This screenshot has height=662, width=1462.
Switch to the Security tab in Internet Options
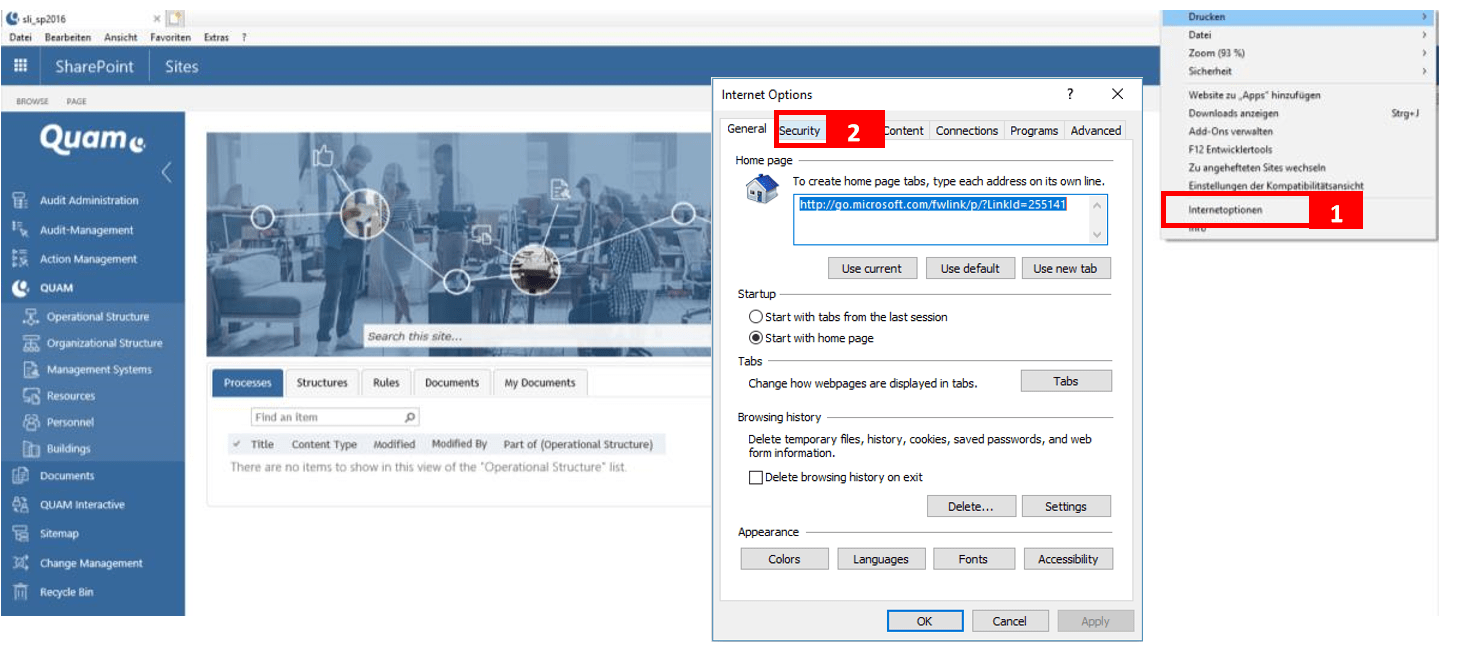pyautogui.click(x=799, y=130)
